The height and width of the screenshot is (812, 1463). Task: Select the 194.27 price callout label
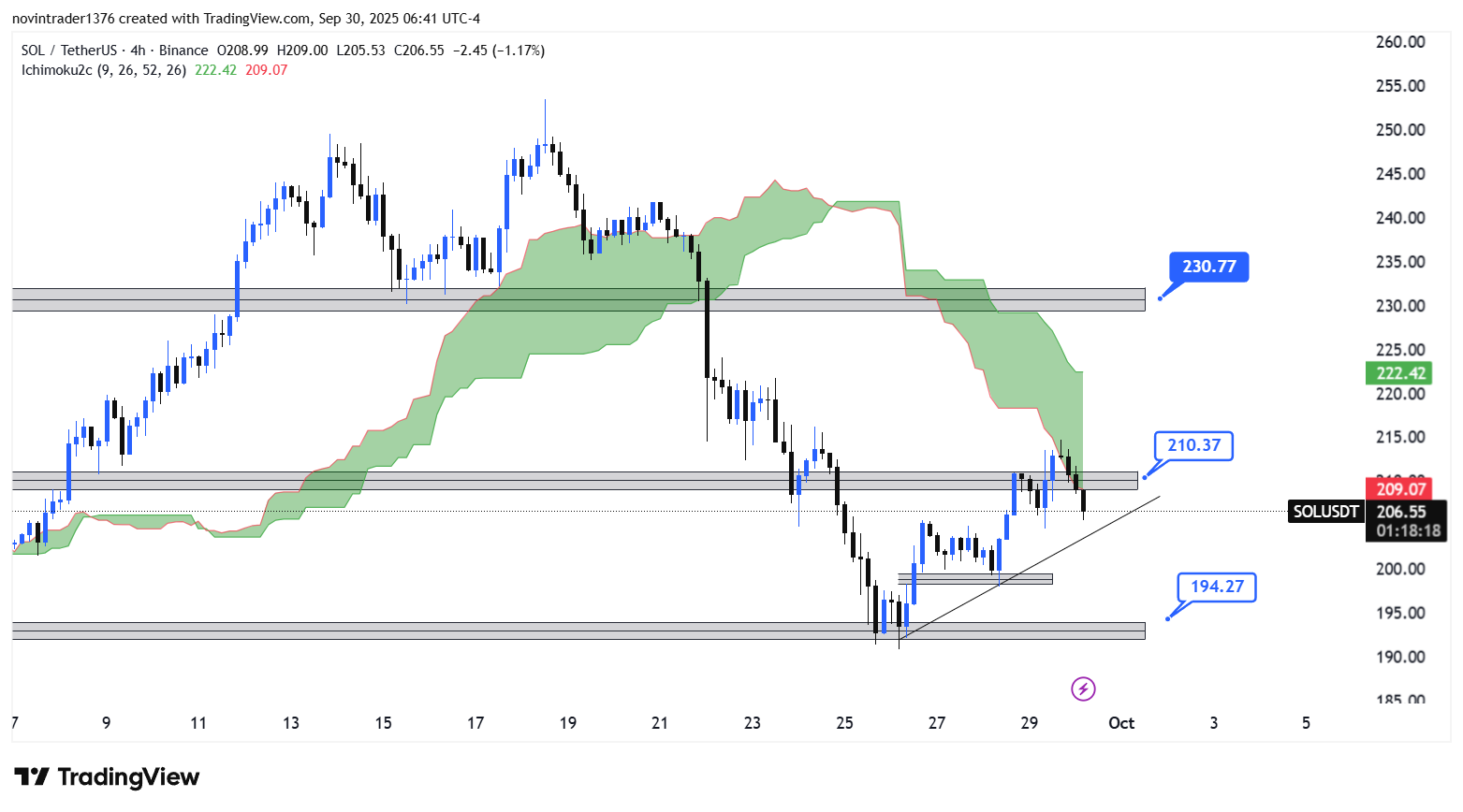pos(1216,587)
